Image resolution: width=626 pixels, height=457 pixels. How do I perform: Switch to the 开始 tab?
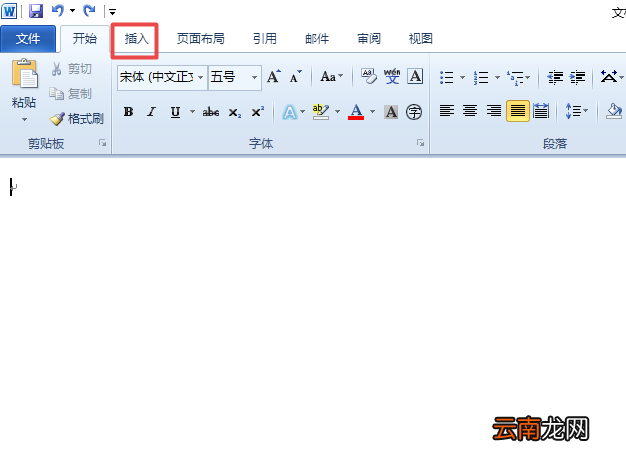[x=85, y=39]
